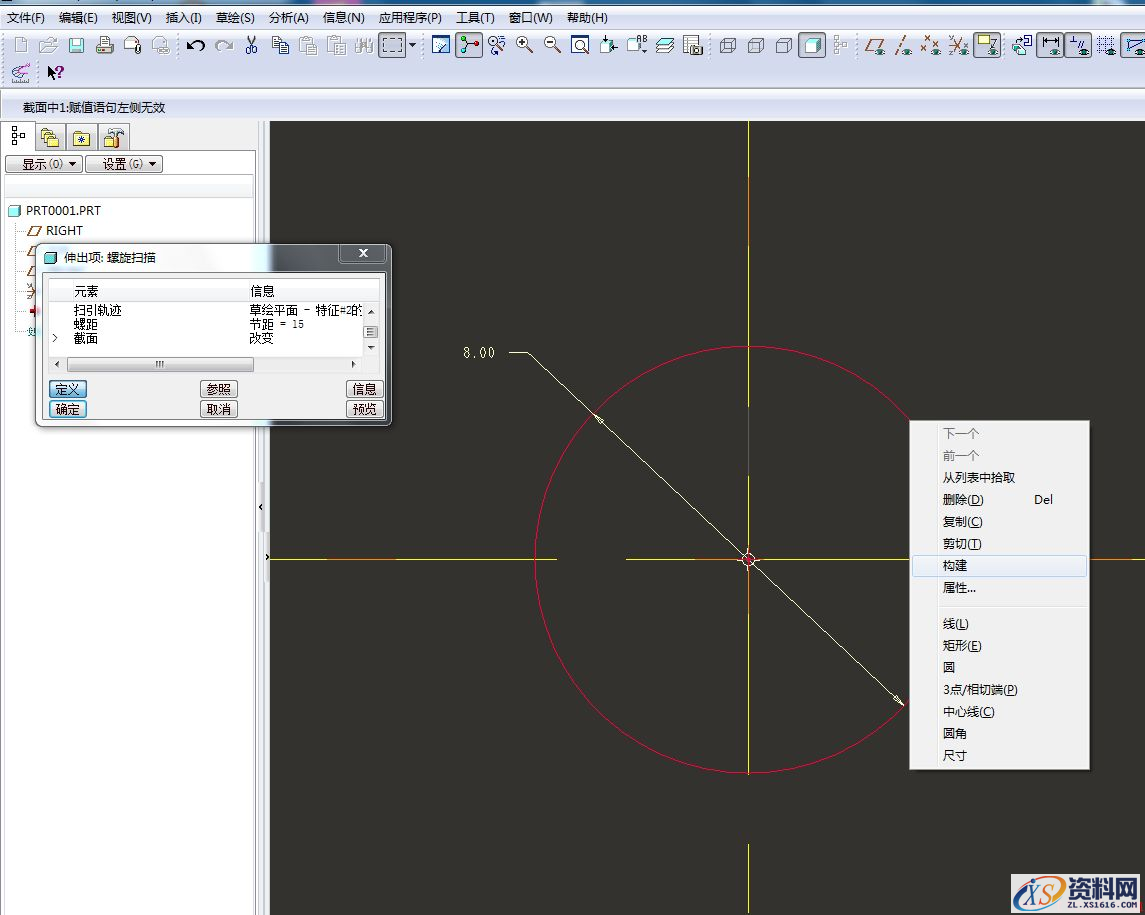Open the 显示 dropdown in model tree

click(x=43, y=164)
